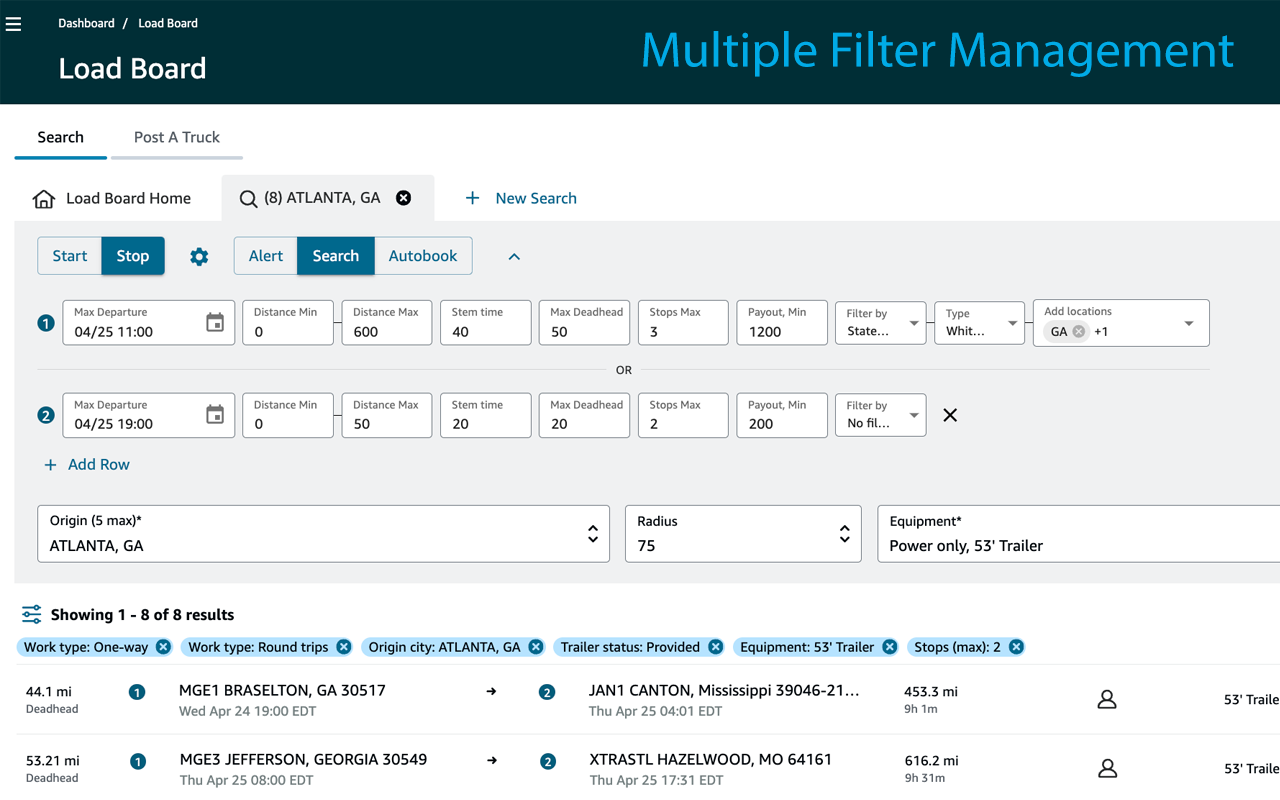This screenshot has height=800, width=1280.
Task: Toggle the Start button
Action: pos(70,256)
